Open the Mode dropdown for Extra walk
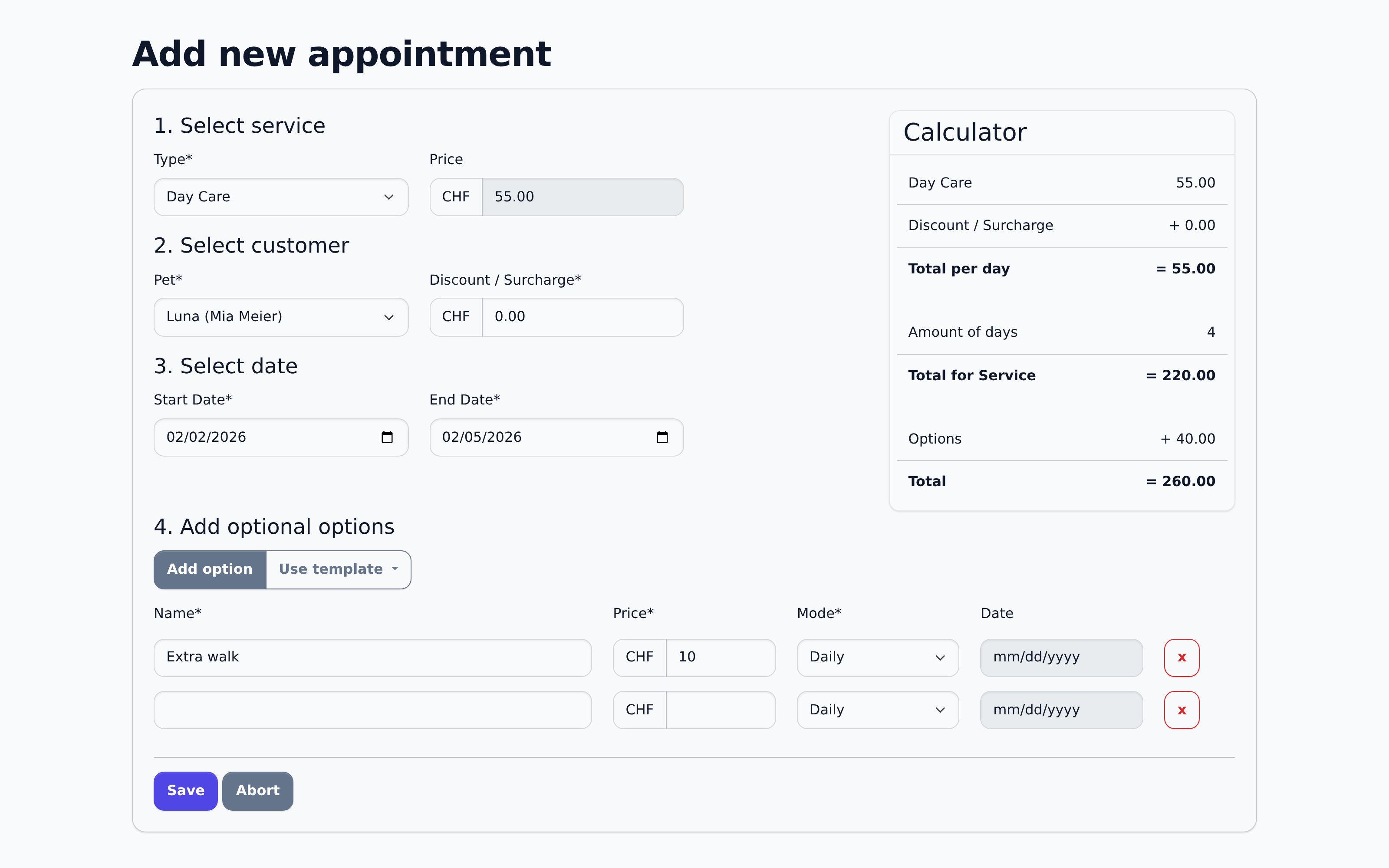Viewport: 1389px width, 868px height. pos(877,658)
